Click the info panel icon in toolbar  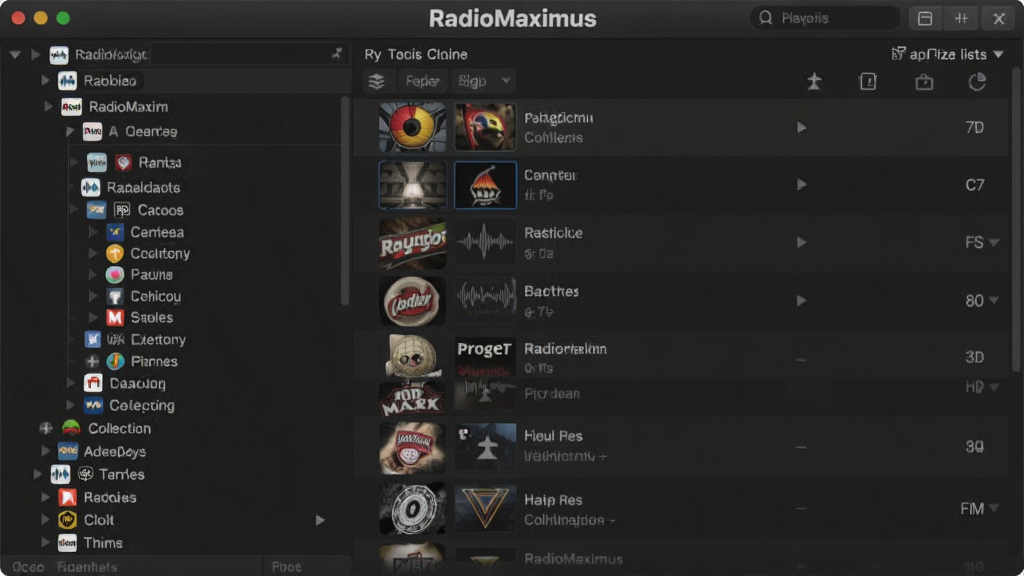[868, 82]
